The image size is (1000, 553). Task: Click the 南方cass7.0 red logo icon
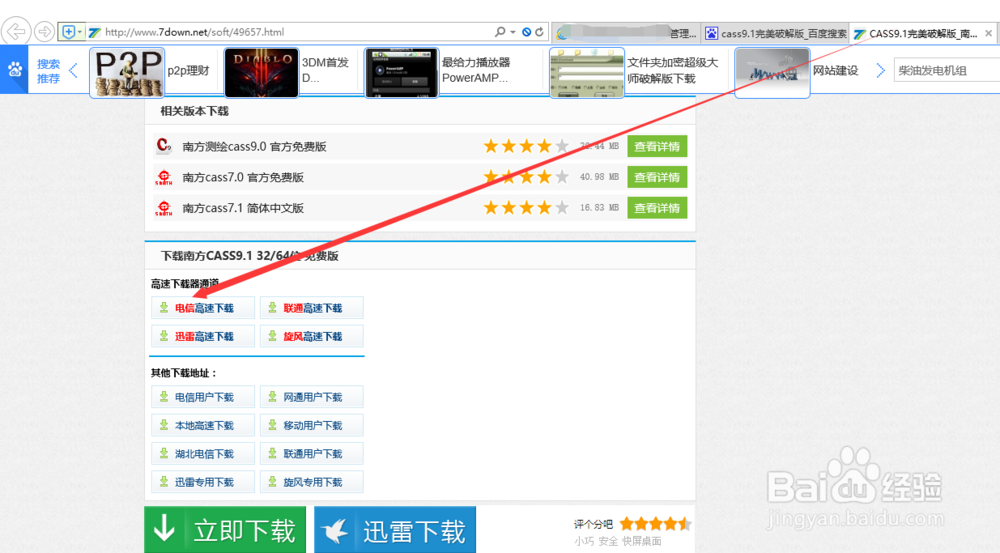tap(164, 177)
